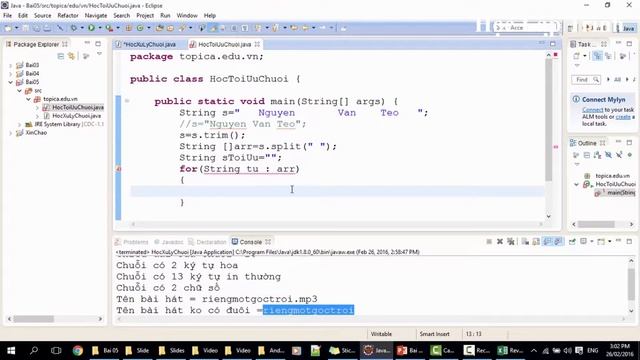
Task: Collapse the src folder
Action: point(19,91)
